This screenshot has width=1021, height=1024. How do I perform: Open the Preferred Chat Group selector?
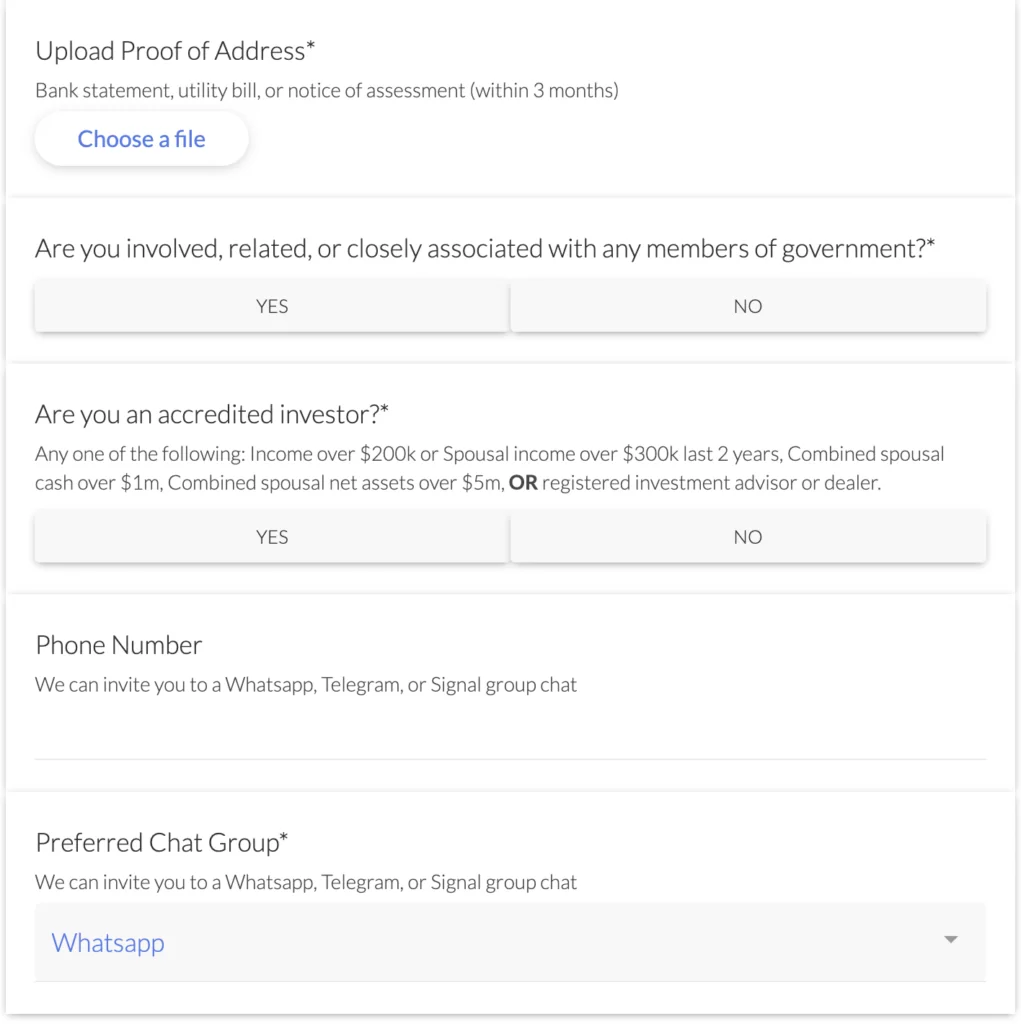click(510, 941)
